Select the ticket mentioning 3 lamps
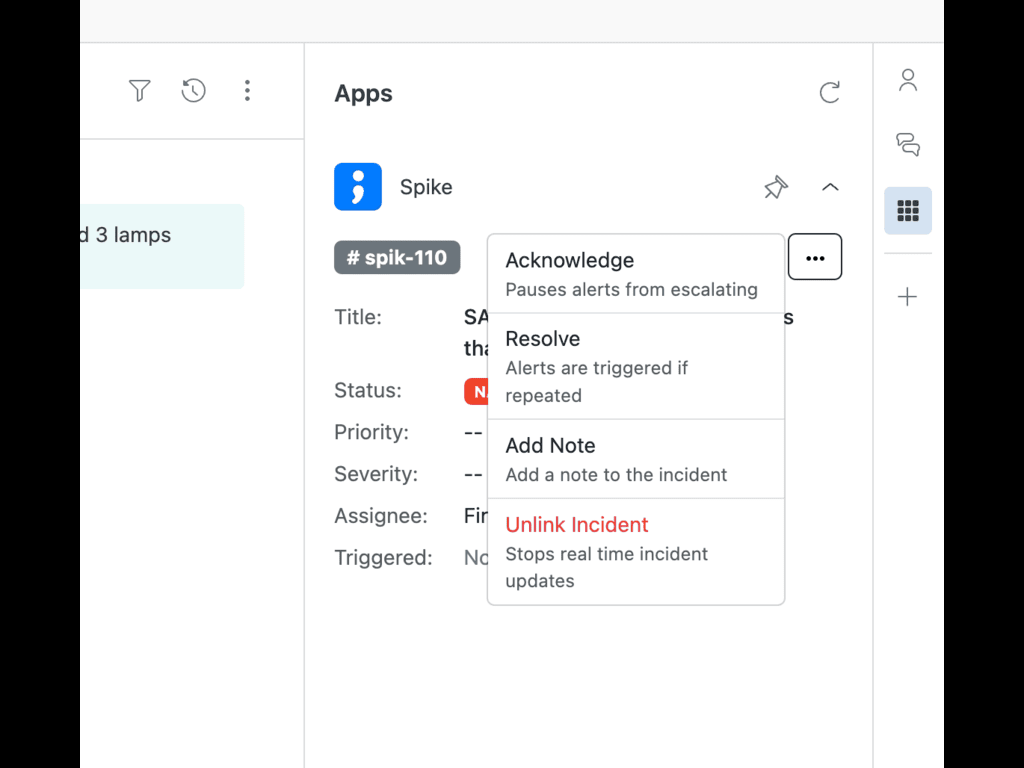 click(x=162, y=246)
